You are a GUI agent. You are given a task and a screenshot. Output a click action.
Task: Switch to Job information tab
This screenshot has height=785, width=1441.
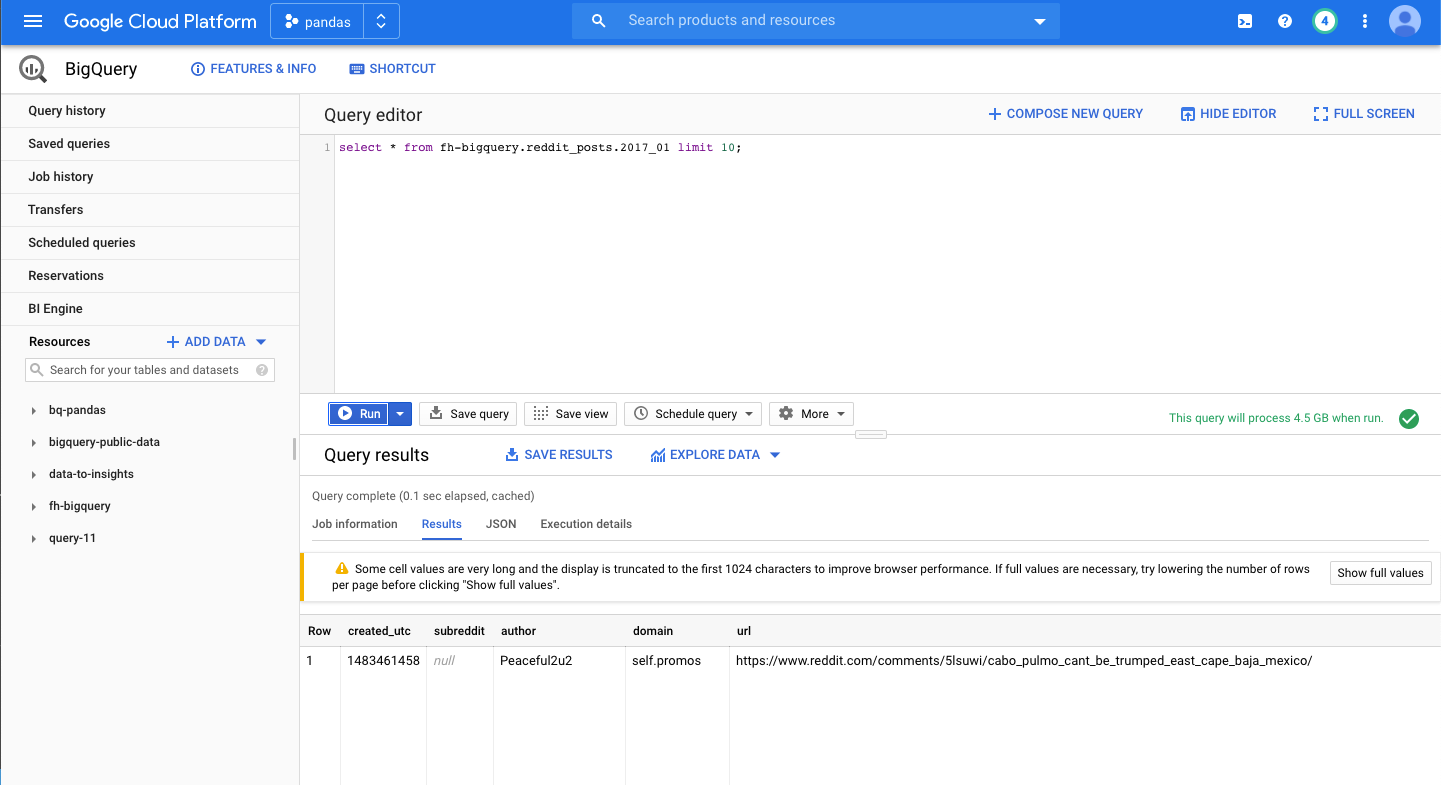pyautogui.click(x=355, y=524)
